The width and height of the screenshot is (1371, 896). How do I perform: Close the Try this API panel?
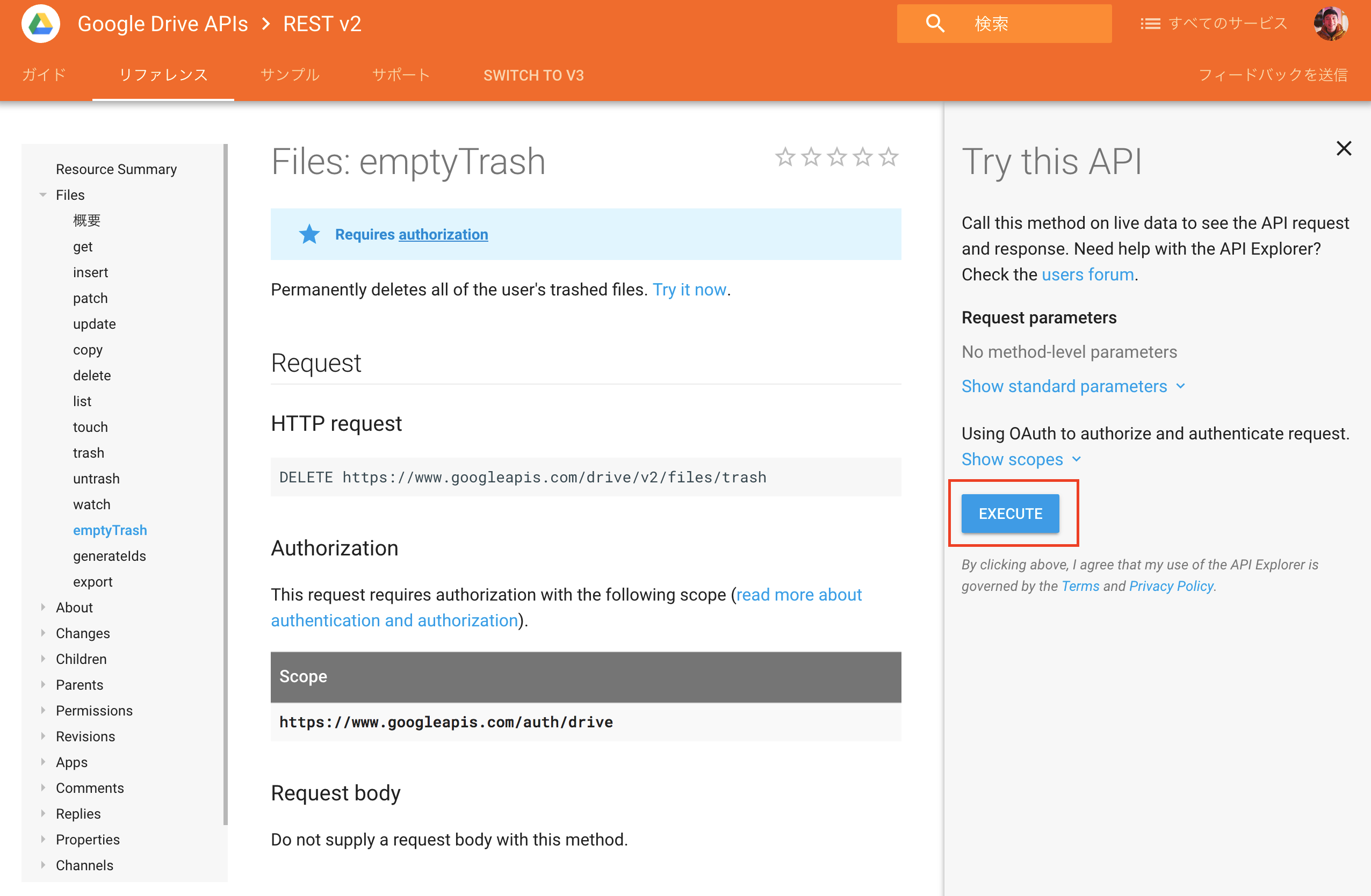click(1344, 149)
